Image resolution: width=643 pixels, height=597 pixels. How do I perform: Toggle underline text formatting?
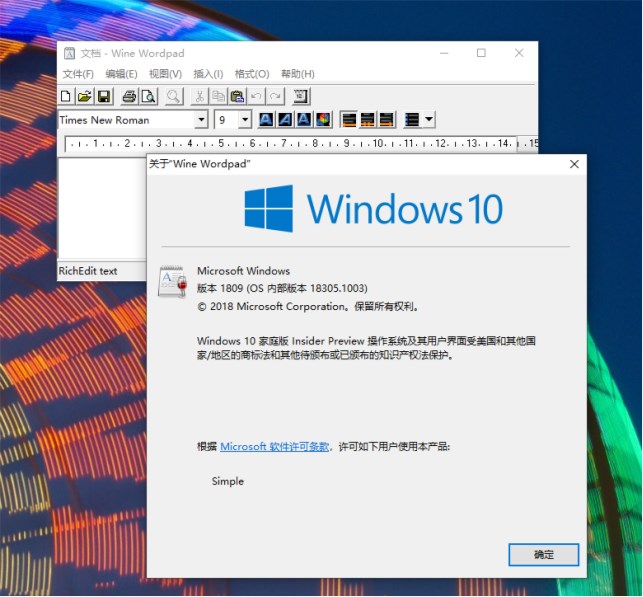[x=304, y=120]
